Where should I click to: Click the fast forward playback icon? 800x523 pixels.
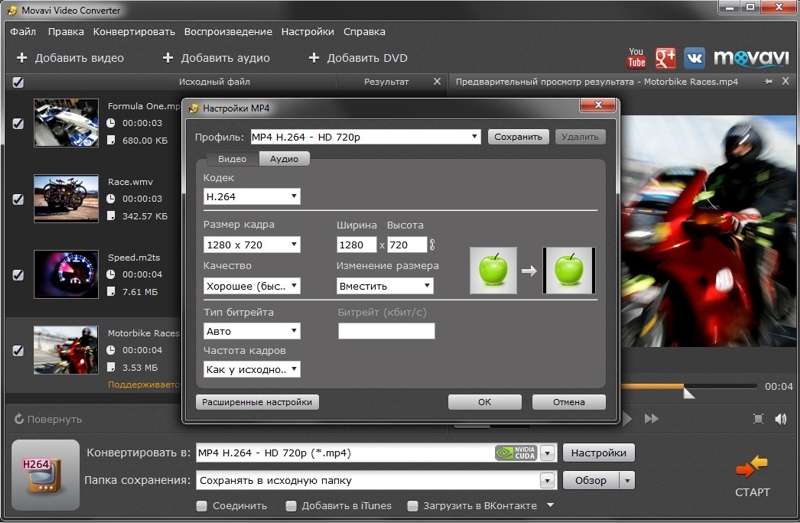pyautogui.click(x=651, y=419)
